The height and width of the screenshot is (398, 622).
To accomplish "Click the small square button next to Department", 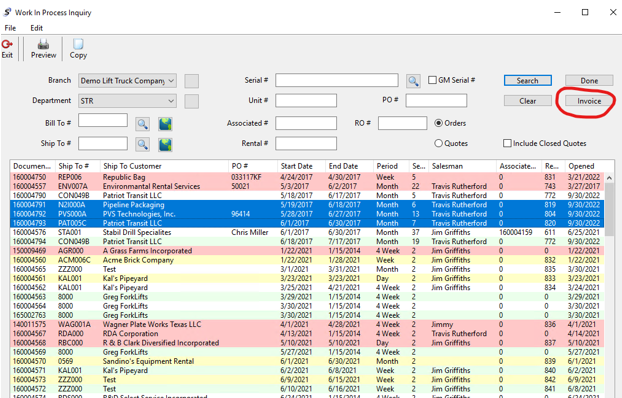I will (x=192, y=101).
